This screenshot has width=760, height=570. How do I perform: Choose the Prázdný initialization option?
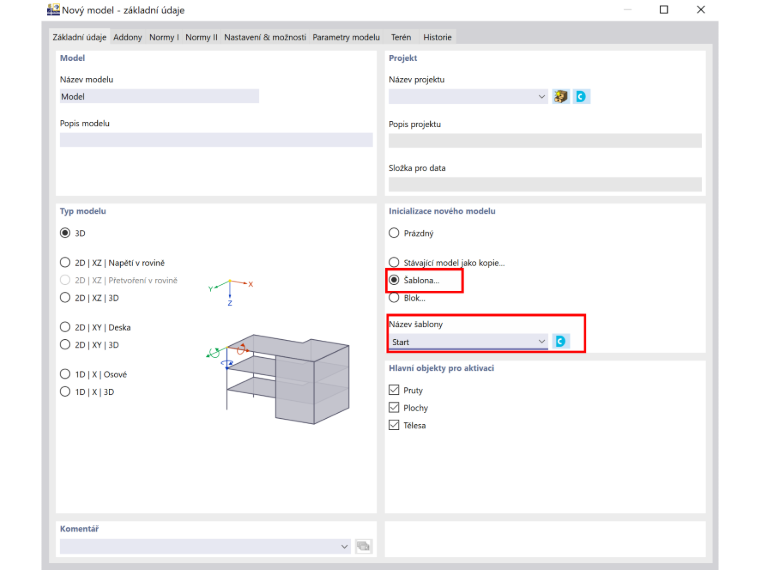coord(394,233)
